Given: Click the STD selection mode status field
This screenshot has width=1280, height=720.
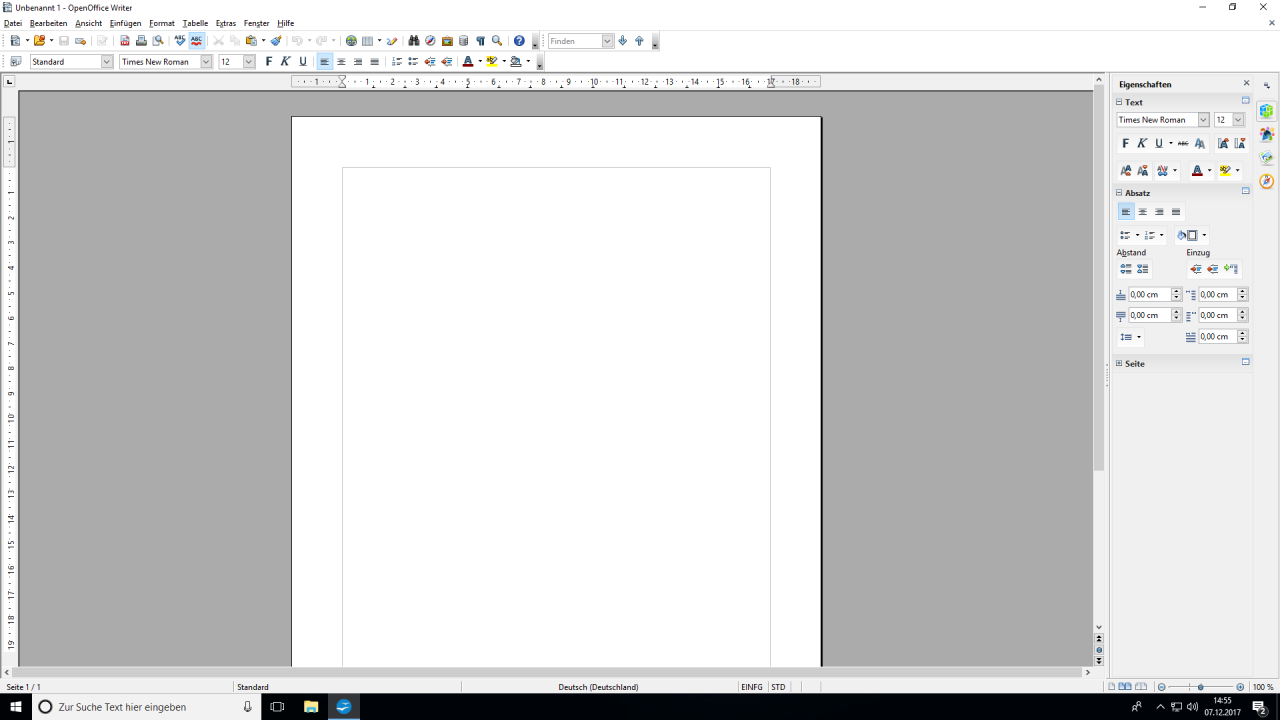Looking at the screenshot, I should (x=778, y=687).
